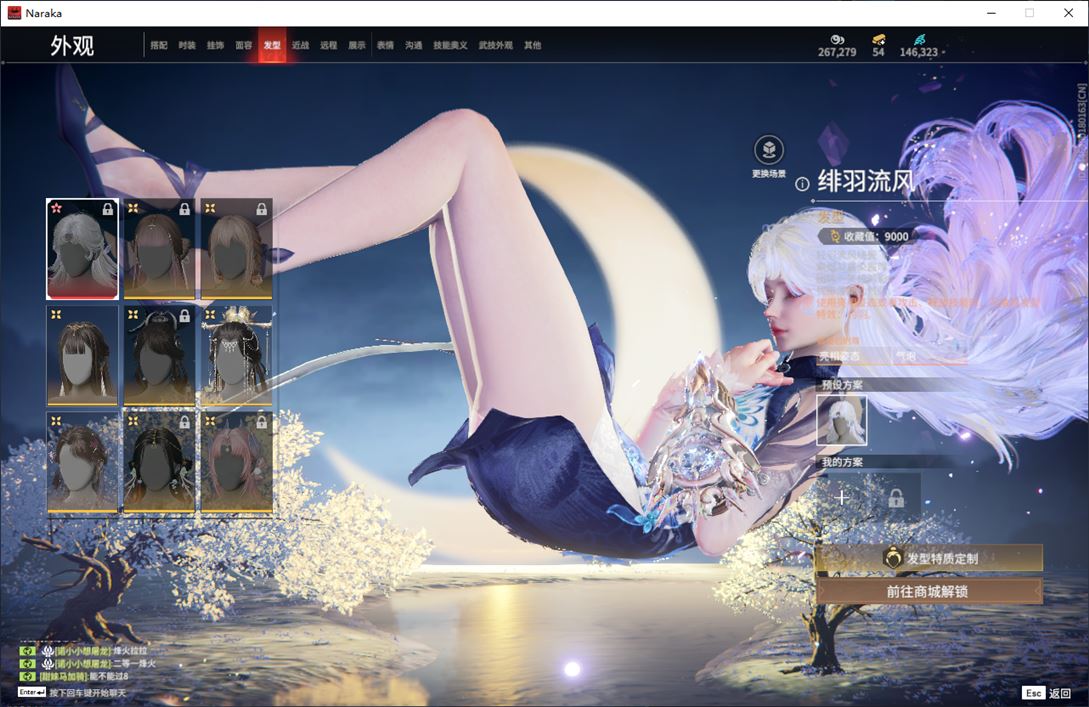Switch to the 时装 tab
Image resolution: width=1089 pixels, height=707 pixels.
187,45
